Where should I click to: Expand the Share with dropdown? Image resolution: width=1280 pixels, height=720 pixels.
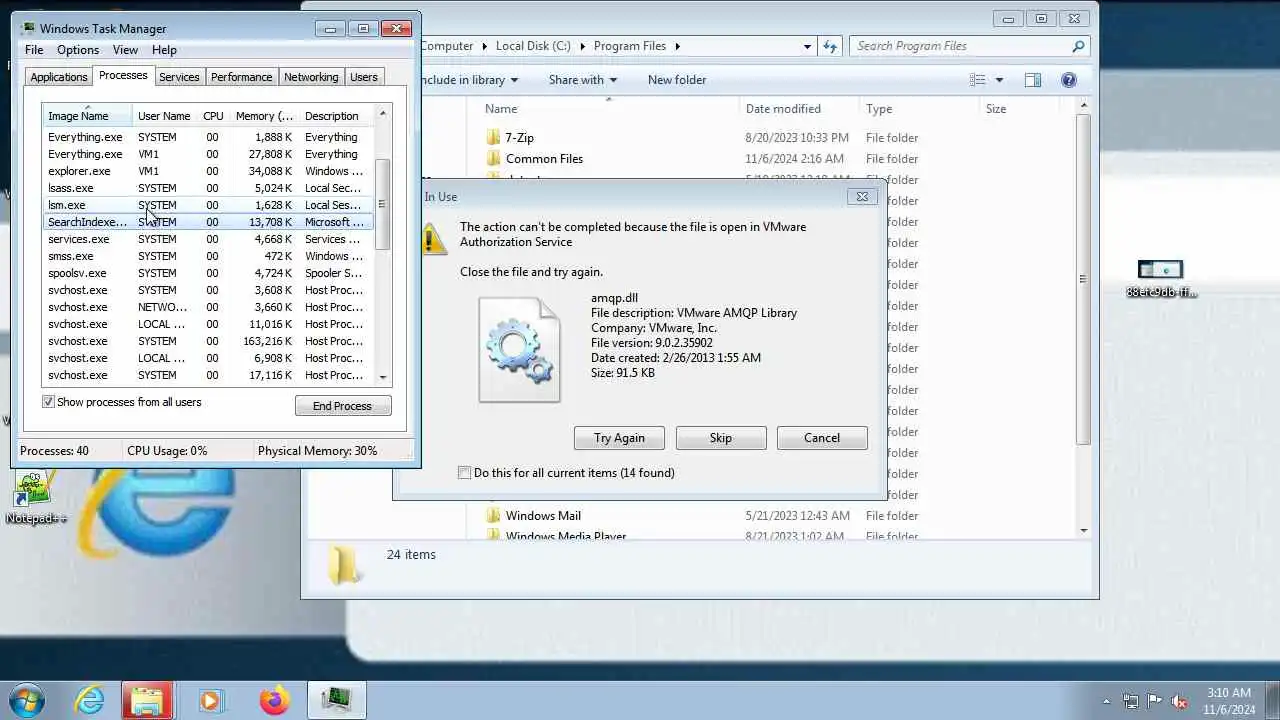click(613, 80)
